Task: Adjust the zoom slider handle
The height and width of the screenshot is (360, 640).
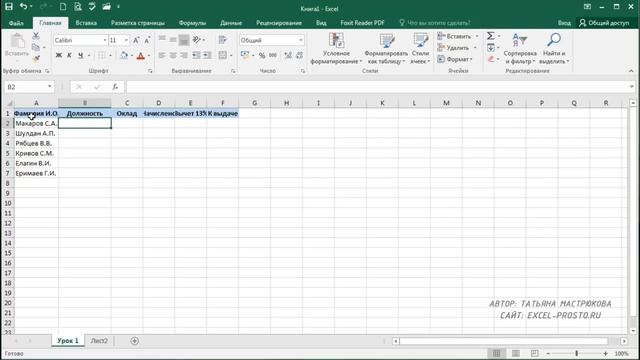Action: tap(577, 353)
